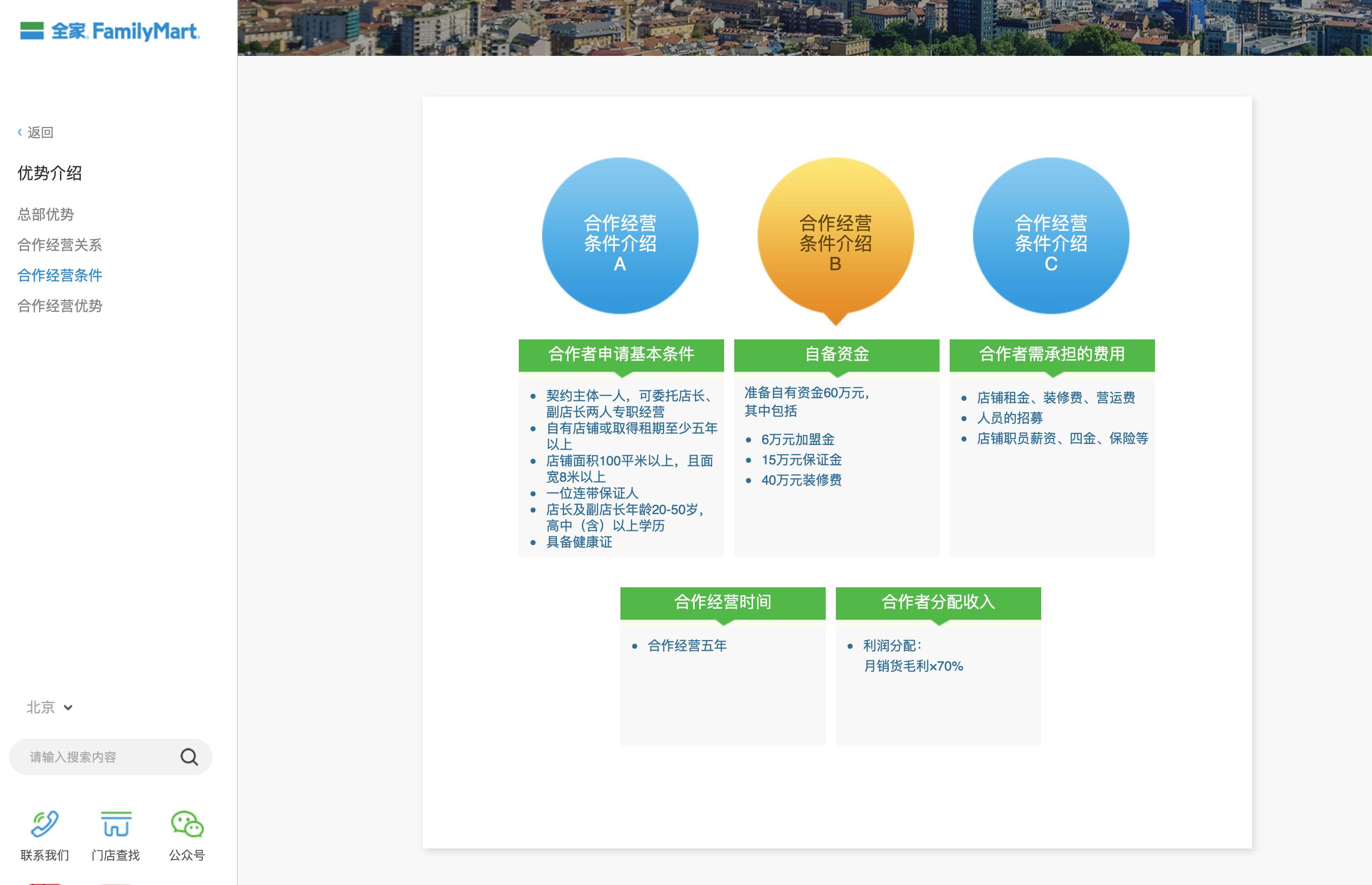
Task: Open the 北京 city selector dropdown
Action: pyautogui.click(x=40, y=707)
